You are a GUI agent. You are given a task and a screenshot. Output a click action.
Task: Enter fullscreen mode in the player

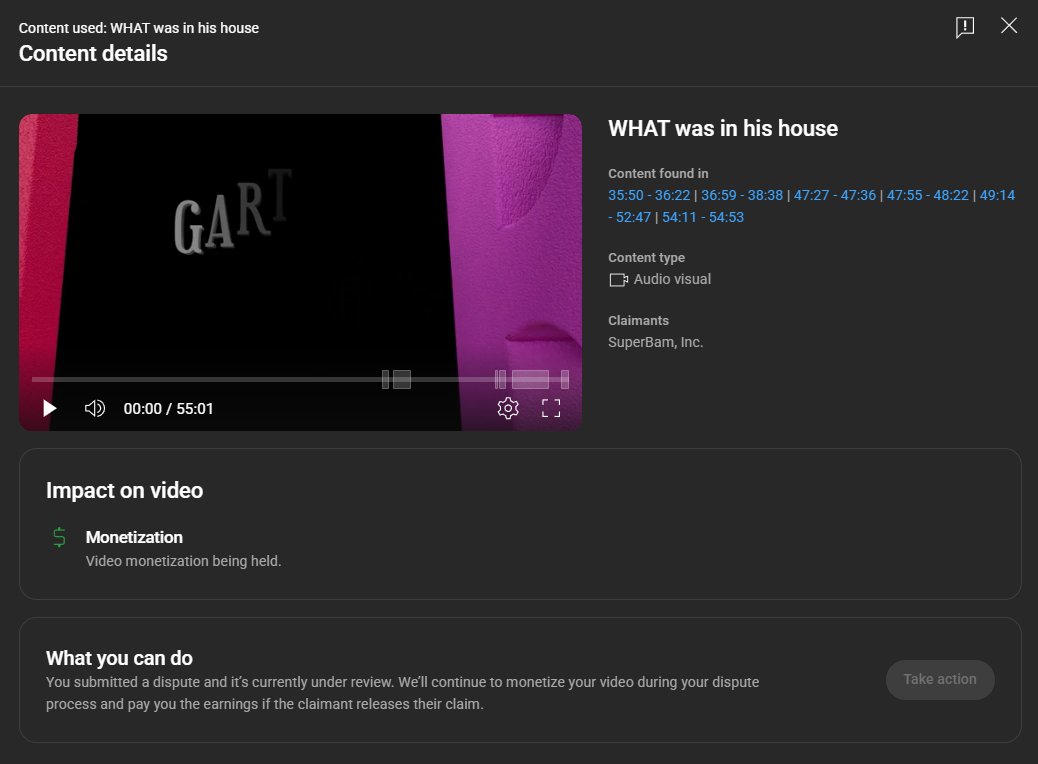pos(551,408)
